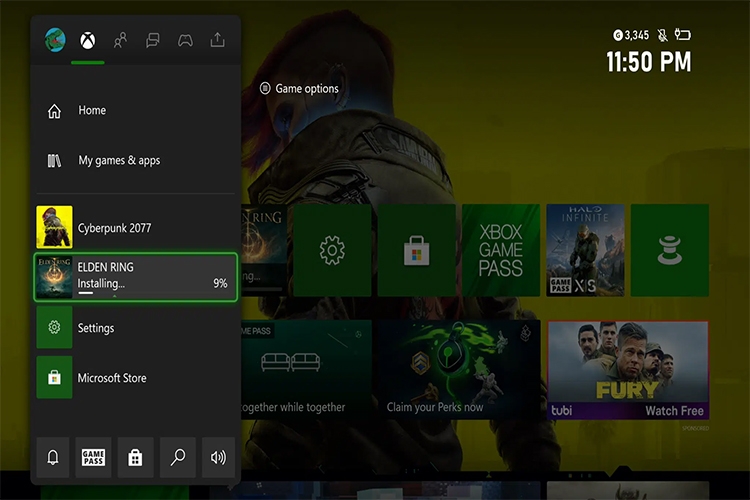Open the Share and capture tab icon

218,40
